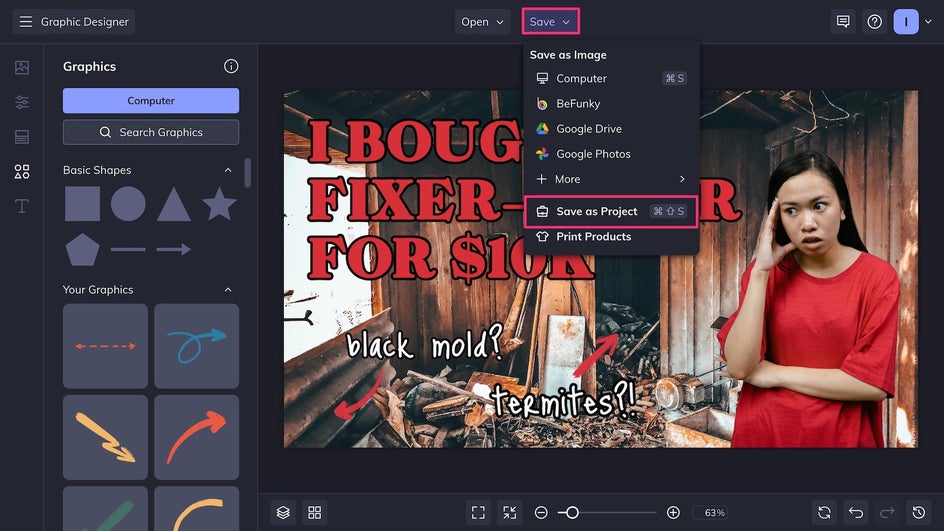
Task: Select the 'black mold?' text on canvas
Action: click(x=424, y=345)
